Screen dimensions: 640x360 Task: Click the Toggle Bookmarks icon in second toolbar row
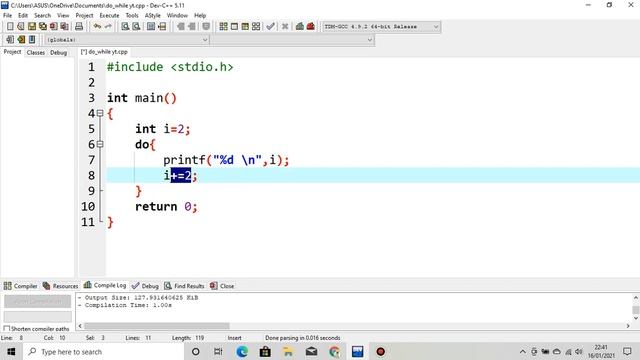(x=21, y=40)
